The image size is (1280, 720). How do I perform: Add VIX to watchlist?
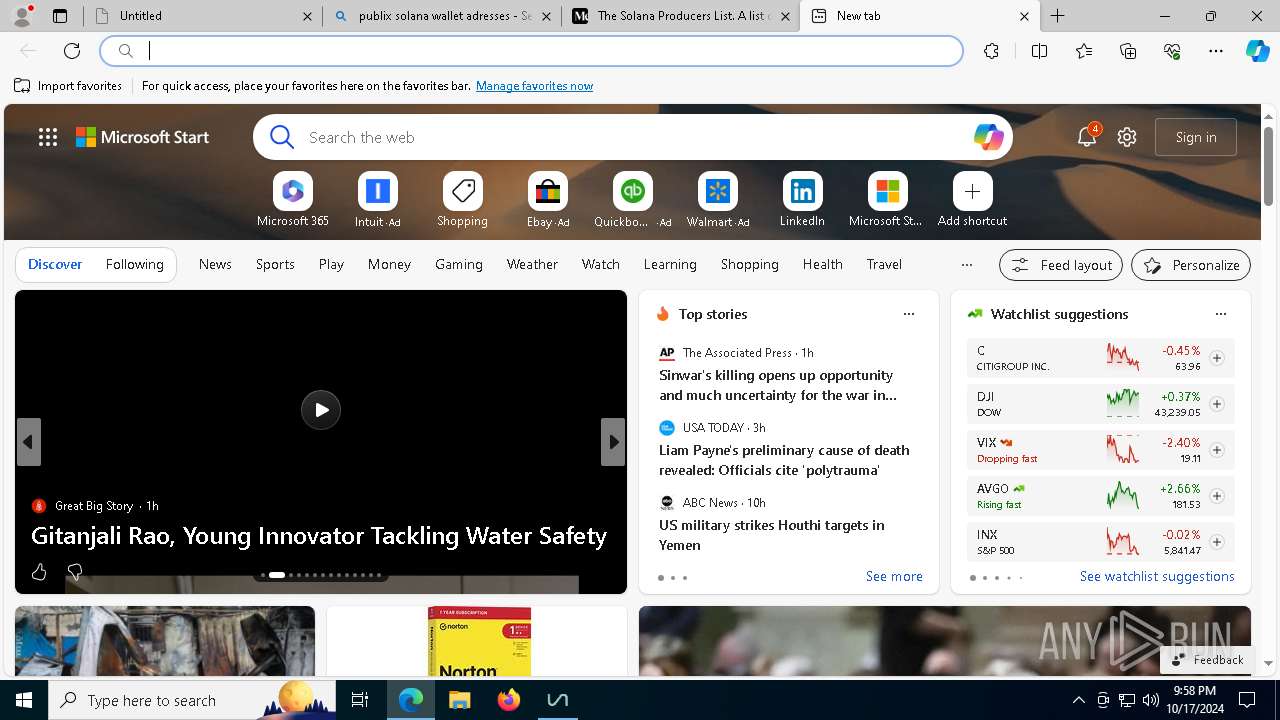click(x=1216, y=450)
